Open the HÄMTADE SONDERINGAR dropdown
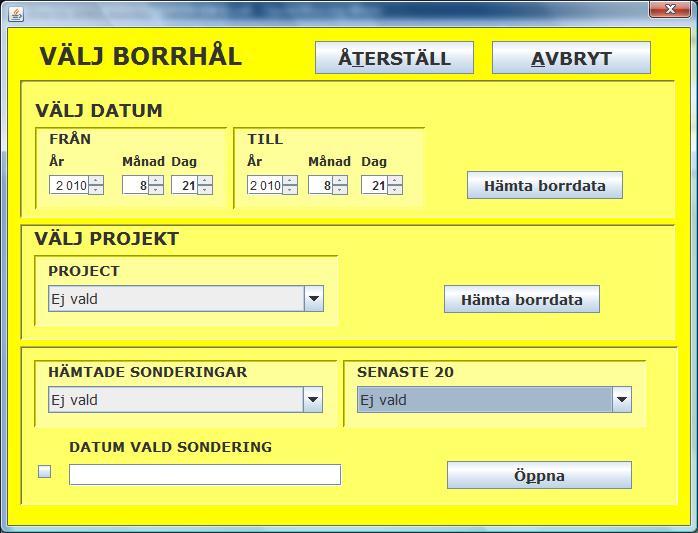Image resolution: width=698 pixels, height=533 pixels. tap(313, 399)
